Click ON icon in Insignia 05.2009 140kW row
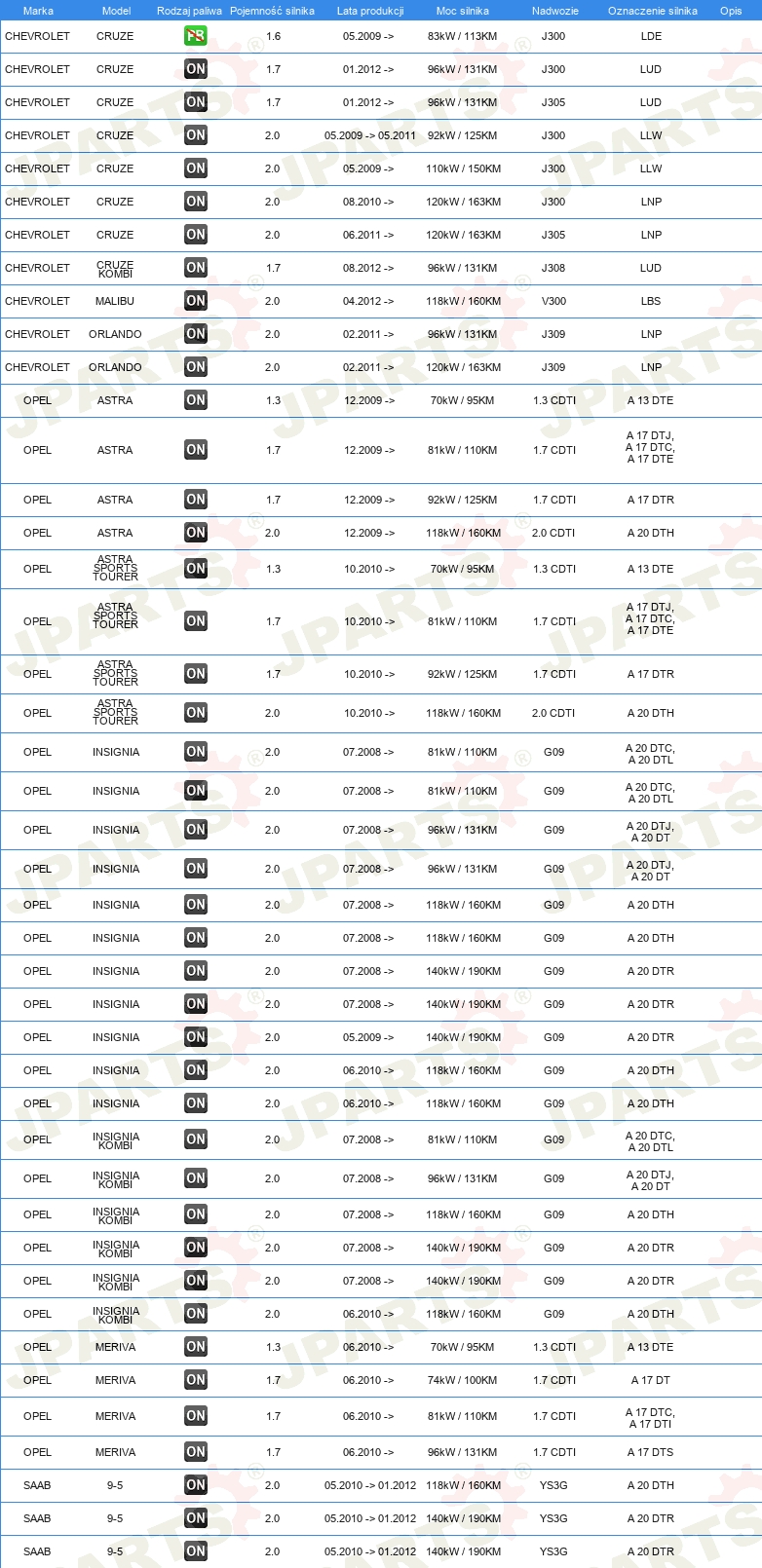The image size is (762, 1568). pos(196,1037)
